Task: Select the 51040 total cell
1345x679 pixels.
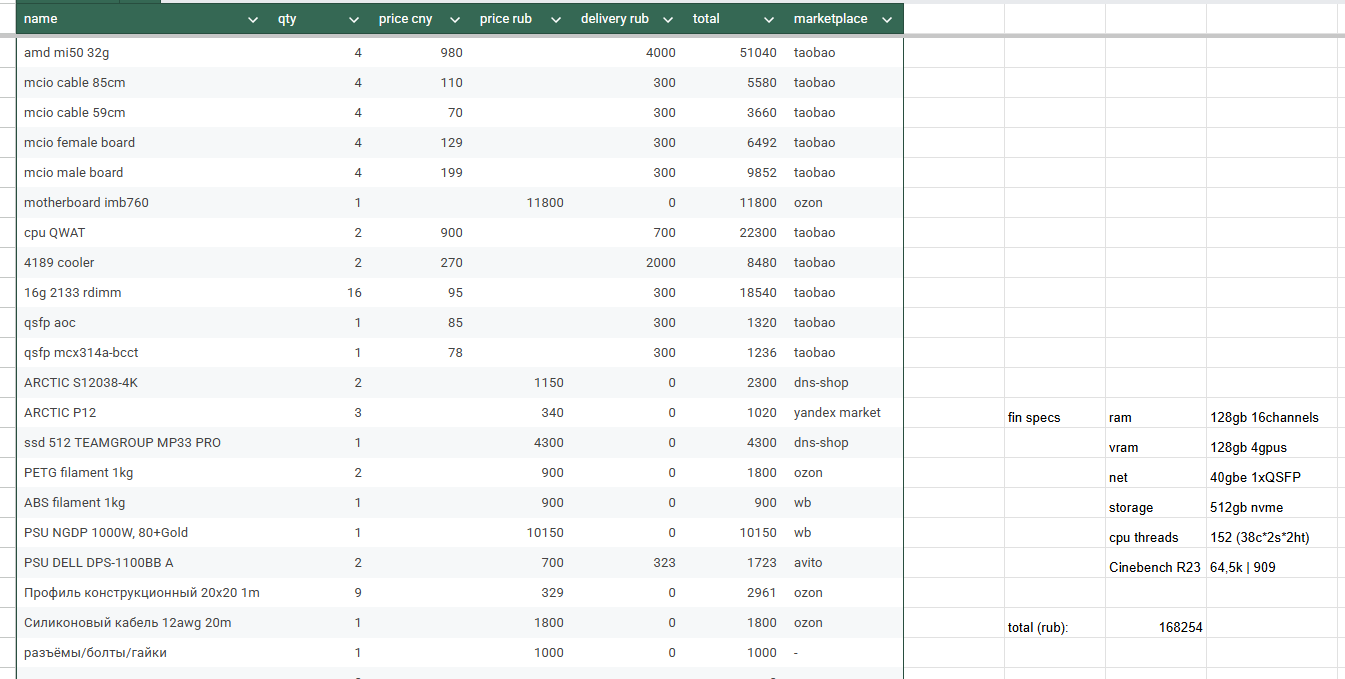Action: pos(757,53)
